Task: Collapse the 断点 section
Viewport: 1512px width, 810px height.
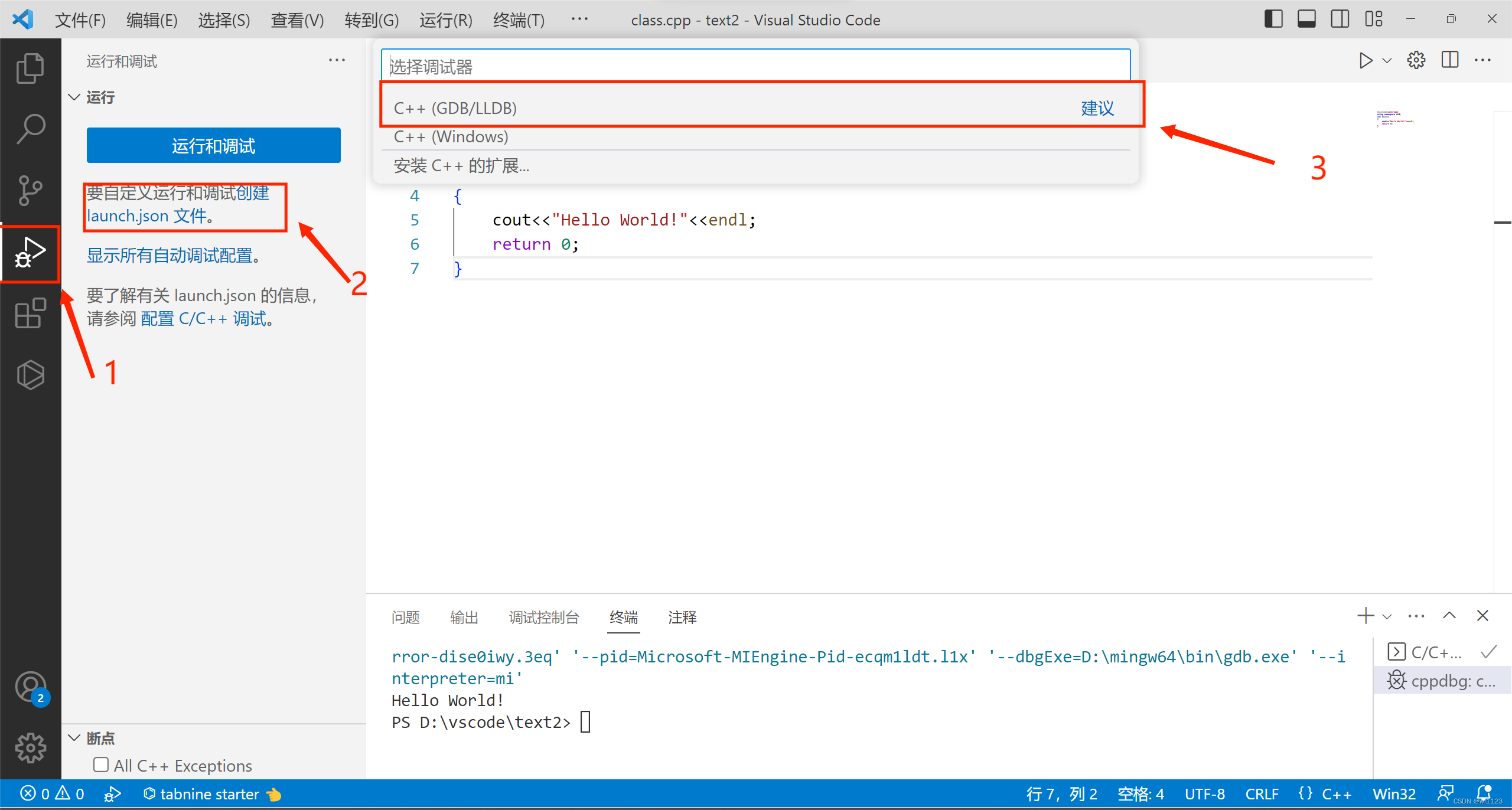Action: click(74, 738)
